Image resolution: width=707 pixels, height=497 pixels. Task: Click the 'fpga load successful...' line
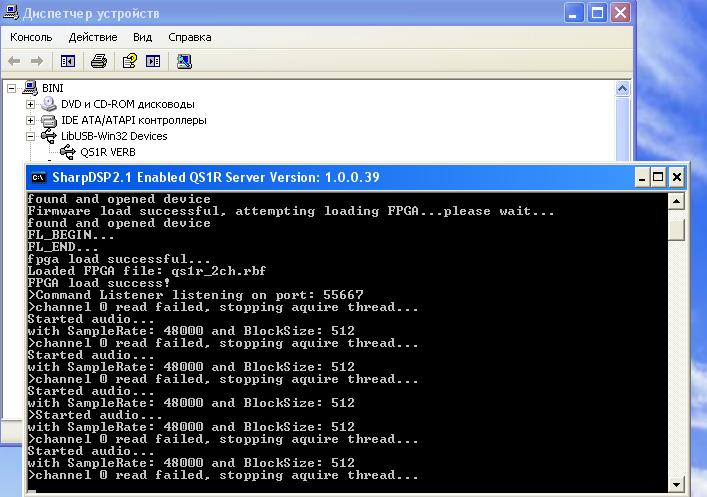[119, 259]
